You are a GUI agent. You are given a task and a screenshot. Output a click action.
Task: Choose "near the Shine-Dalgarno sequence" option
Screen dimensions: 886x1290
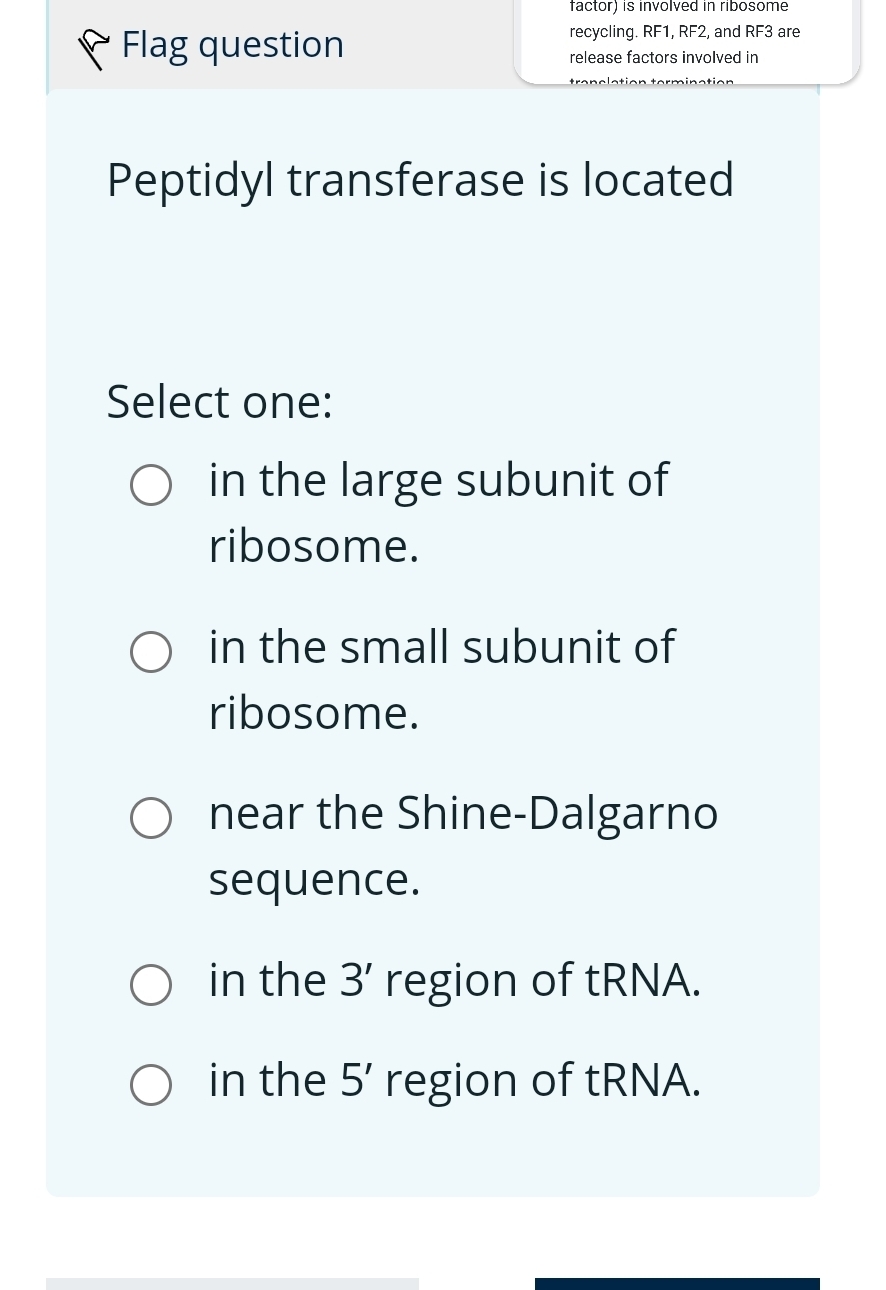coord(151,818)
